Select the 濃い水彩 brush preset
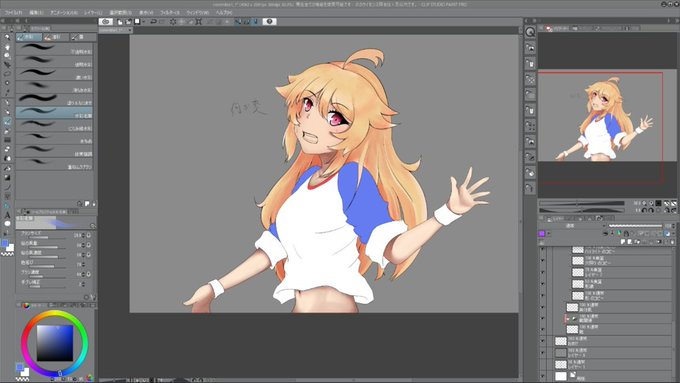Image resolution: width=680 pixels, height=383 pixels. pos(54,74)
